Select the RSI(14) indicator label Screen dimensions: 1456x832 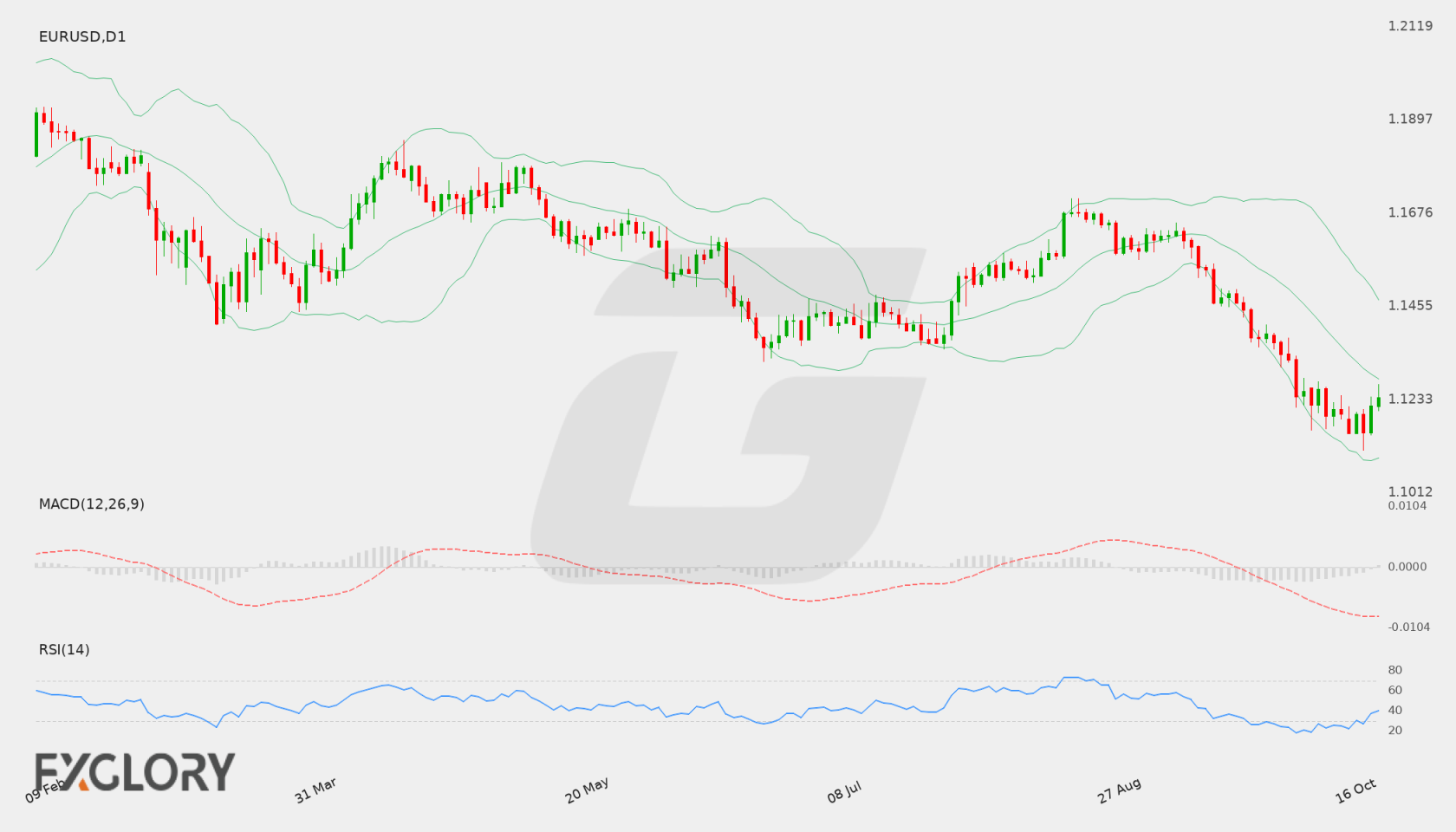64,649
